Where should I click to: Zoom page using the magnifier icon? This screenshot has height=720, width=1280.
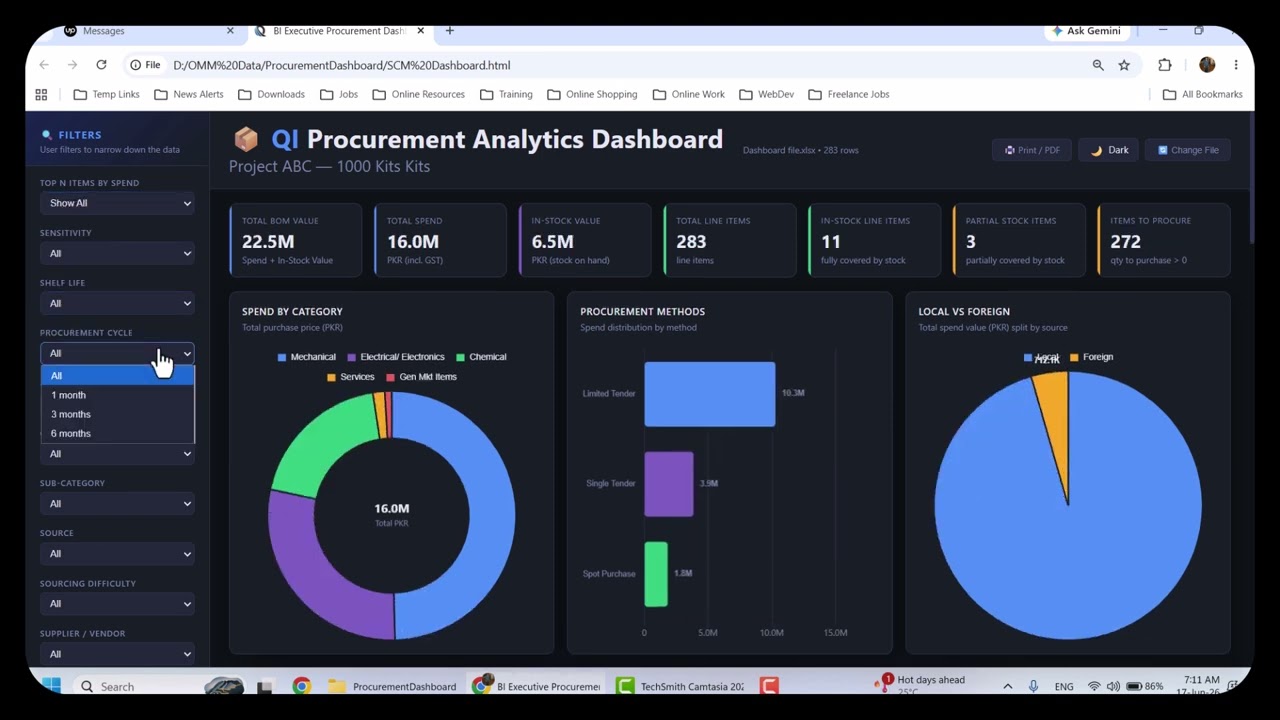(1098, 65)
